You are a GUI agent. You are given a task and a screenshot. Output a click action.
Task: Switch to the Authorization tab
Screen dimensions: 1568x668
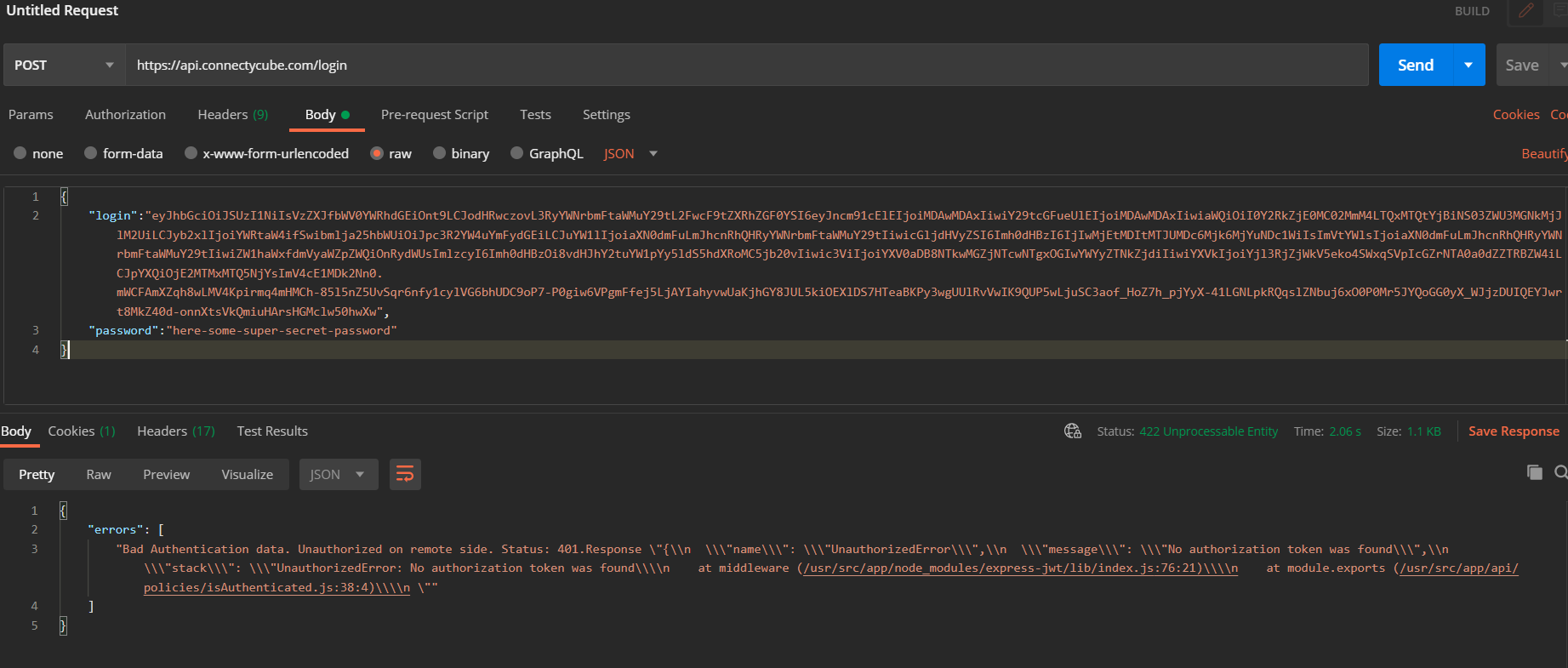pyautogui.click(x=125, y=114)
